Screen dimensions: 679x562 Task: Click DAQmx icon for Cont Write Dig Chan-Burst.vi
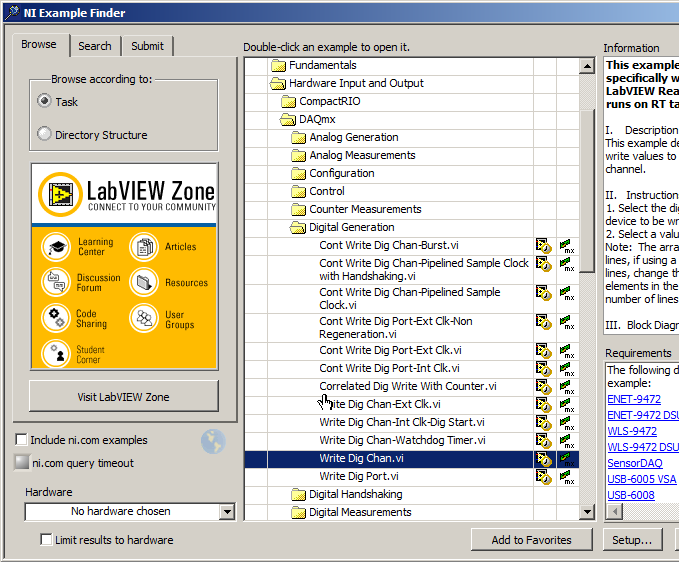point(567,245)
